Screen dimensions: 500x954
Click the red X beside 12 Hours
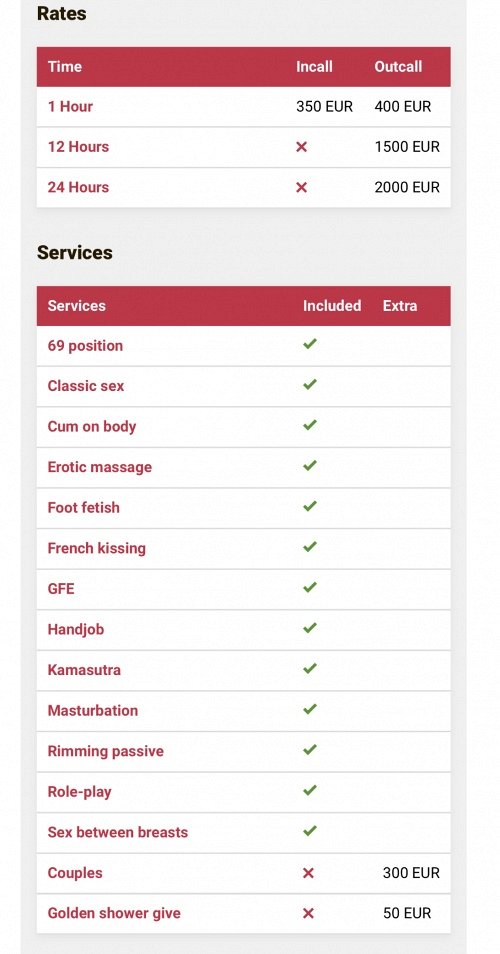(x=302, y=147)
